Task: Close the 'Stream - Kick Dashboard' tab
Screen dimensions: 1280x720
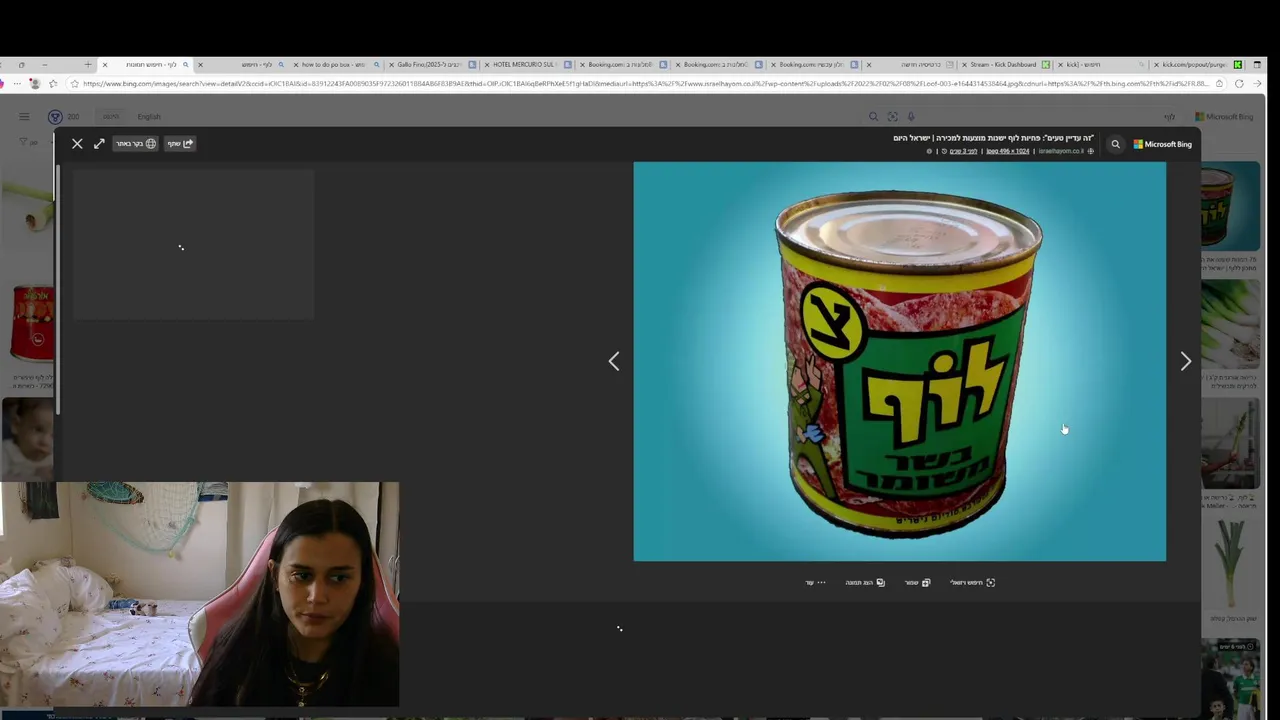Action: click(964, 64)
